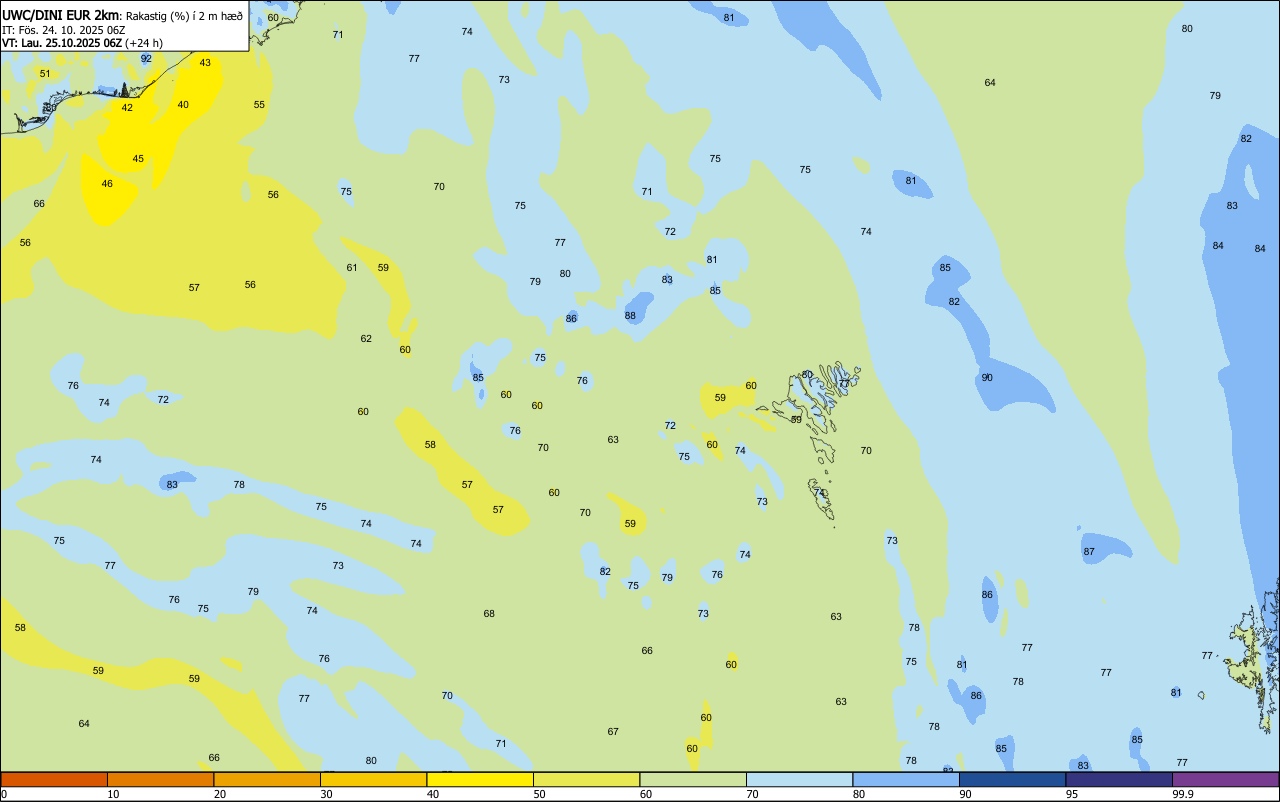Viewport: 1280px width, 802px height.
Task: Click the map value '87' in the small blue patch
Action: (x=1089, y=552)
